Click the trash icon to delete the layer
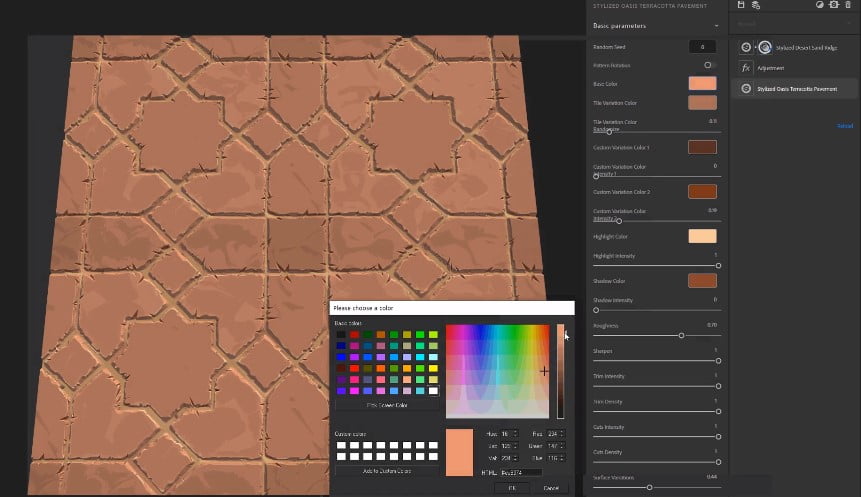The height and width of the screenshot is (497, 861). click(x=848, y=5)
